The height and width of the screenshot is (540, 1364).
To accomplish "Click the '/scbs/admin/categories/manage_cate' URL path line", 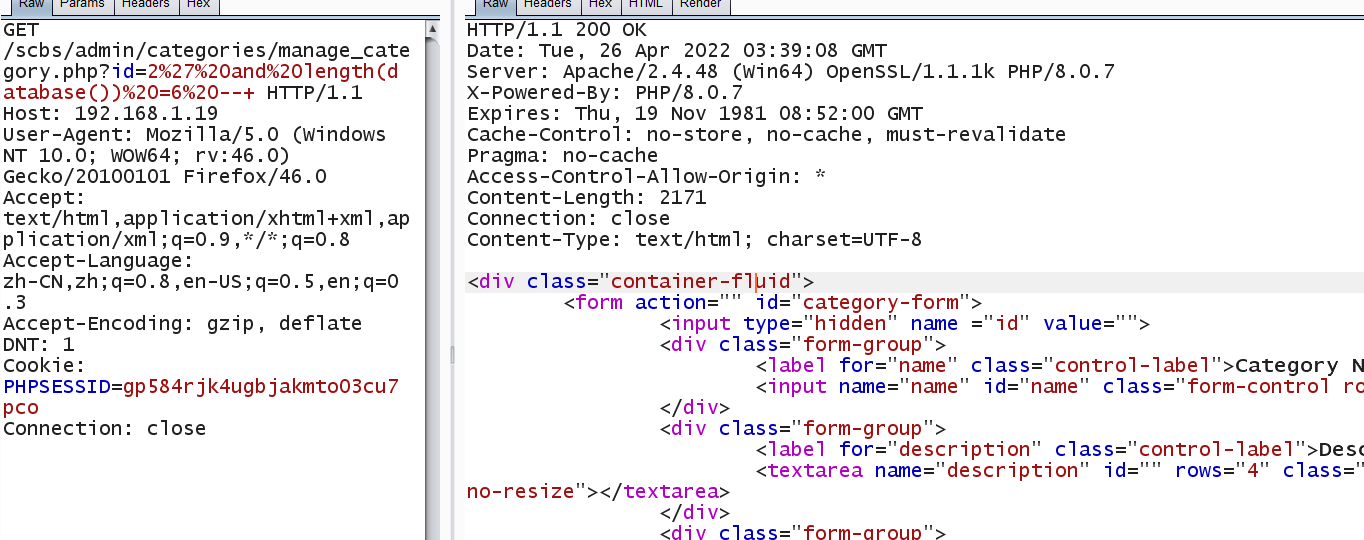I will coord(206,50).
